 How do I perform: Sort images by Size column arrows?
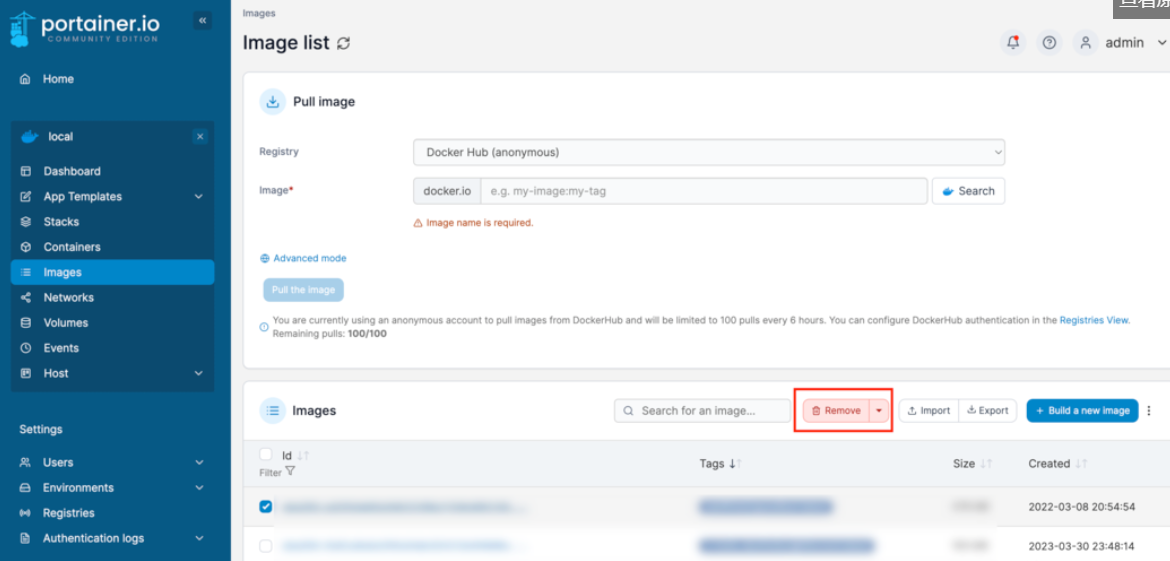(986, 464)
